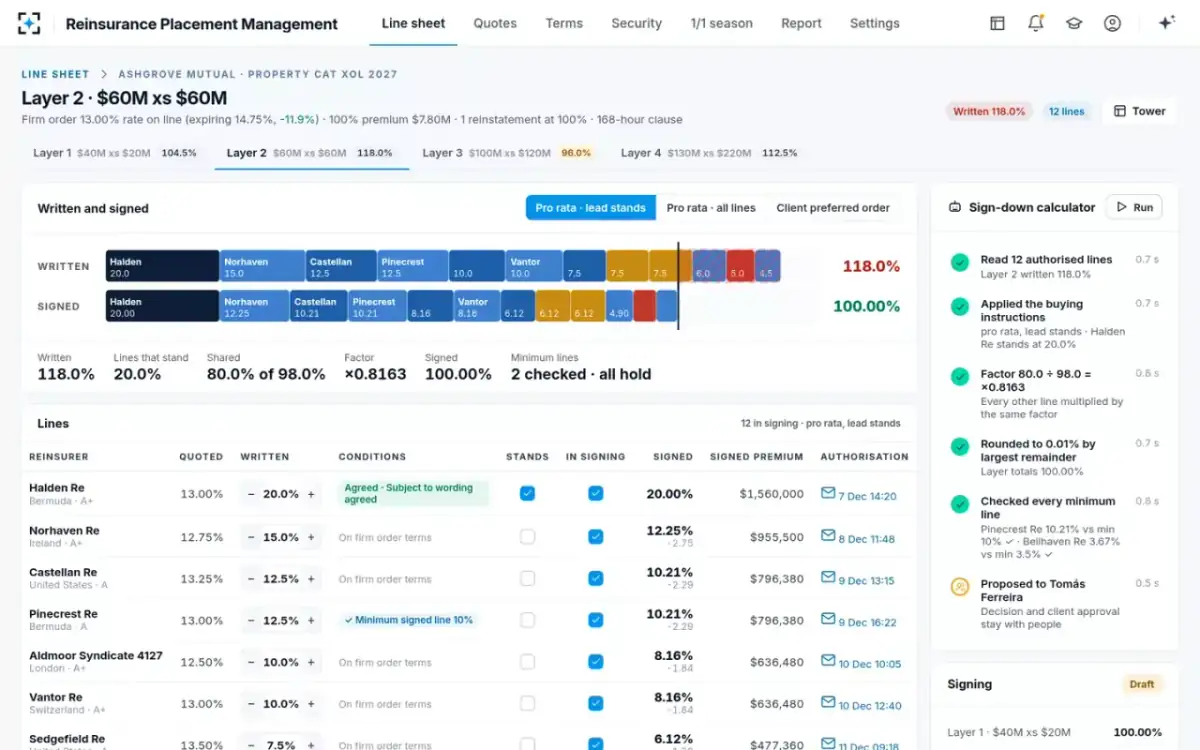
Task: Open the layout panel icon in header
Action: coord(997,23)
